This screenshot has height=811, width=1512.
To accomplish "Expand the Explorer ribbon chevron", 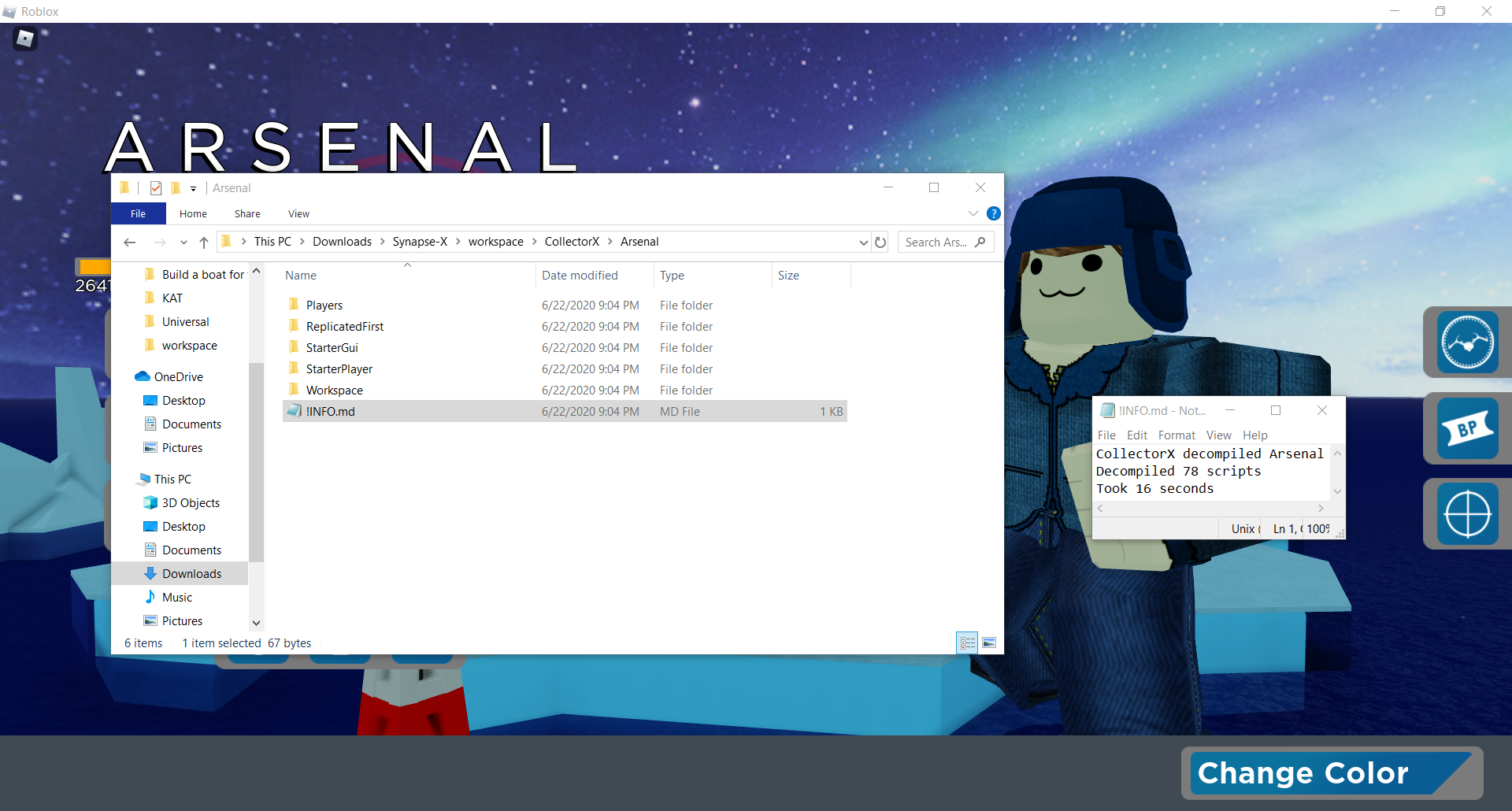I will pyautogui.click(x=973, y=213).
